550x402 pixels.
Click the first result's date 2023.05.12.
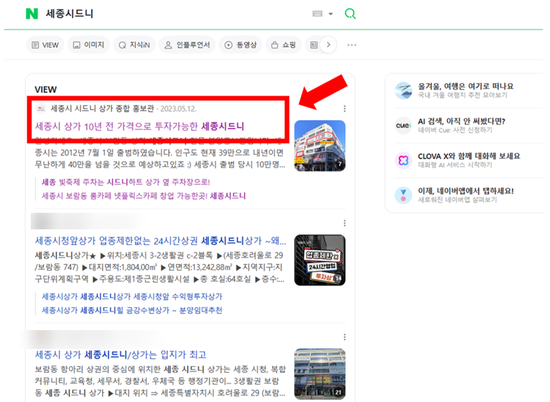178,109
